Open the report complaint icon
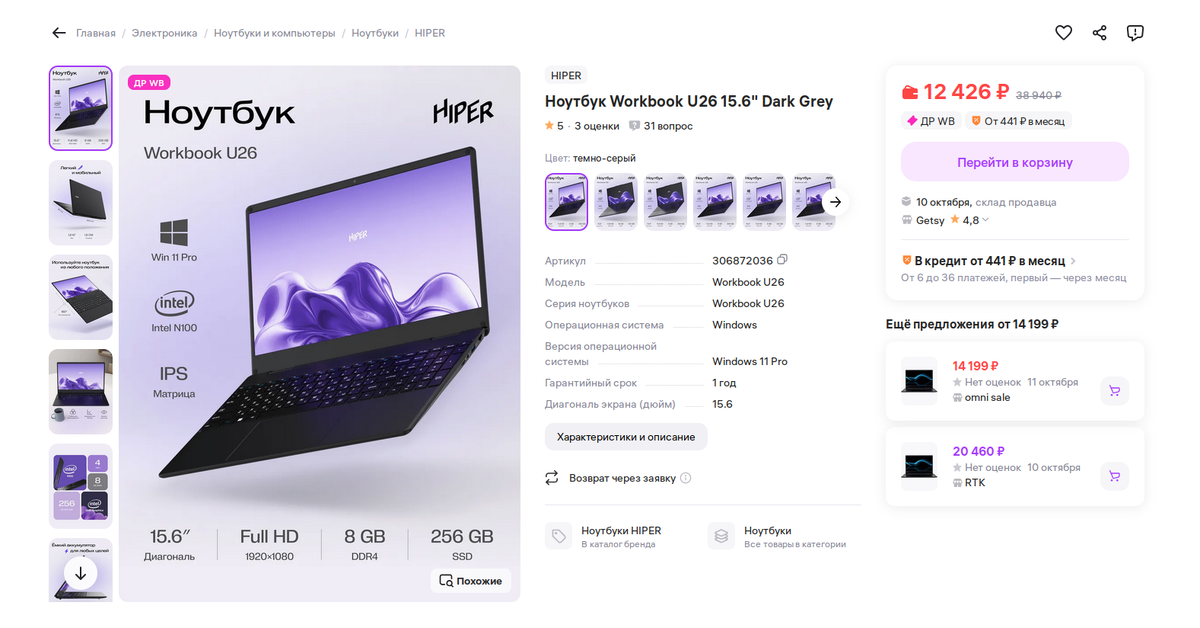Viewport: 1200px width, 628px height. pos(1135,33)
